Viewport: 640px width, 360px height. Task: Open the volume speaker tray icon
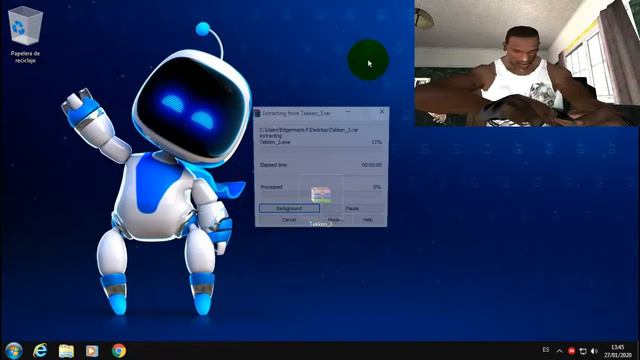tap(594, 351)
